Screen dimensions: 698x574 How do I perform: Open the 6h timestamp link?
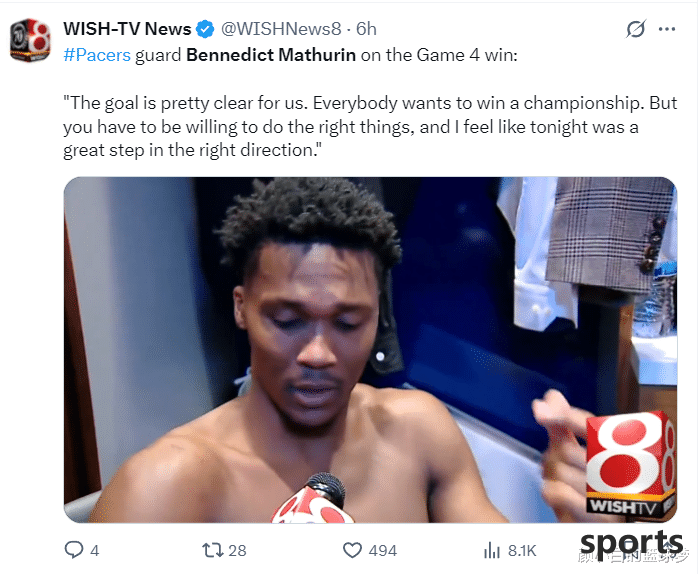click(x=366, y=29)
